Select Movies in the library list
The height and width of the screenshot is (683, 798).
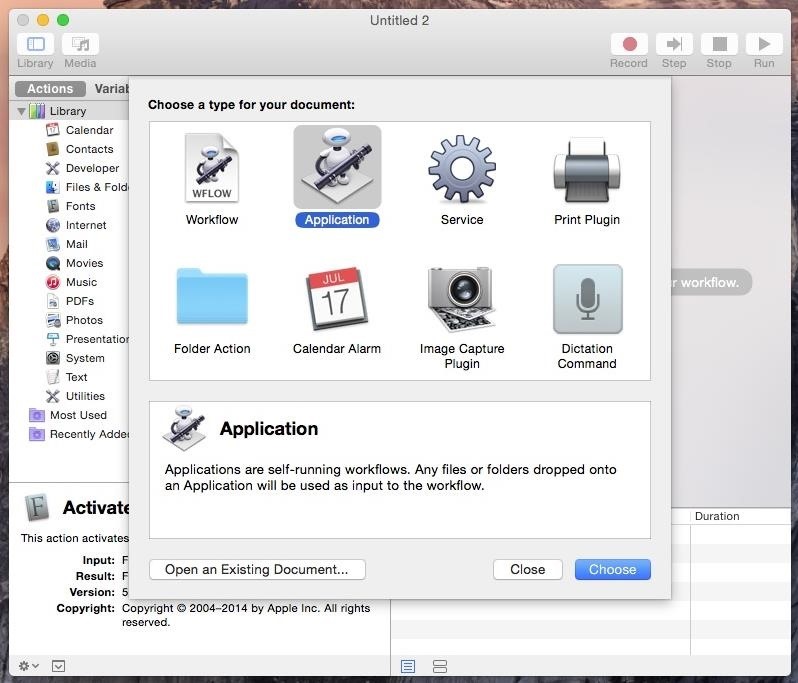[x=74, y=263]
